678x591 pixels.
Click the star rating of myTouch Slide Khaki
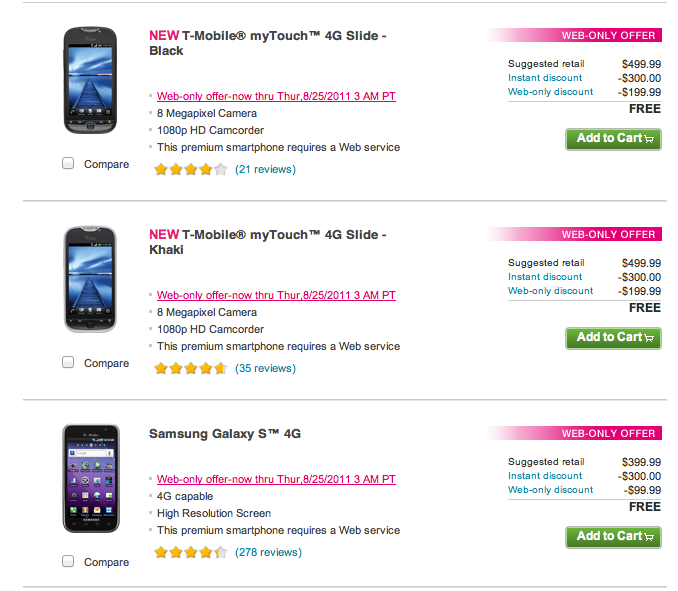click(190, 368)
